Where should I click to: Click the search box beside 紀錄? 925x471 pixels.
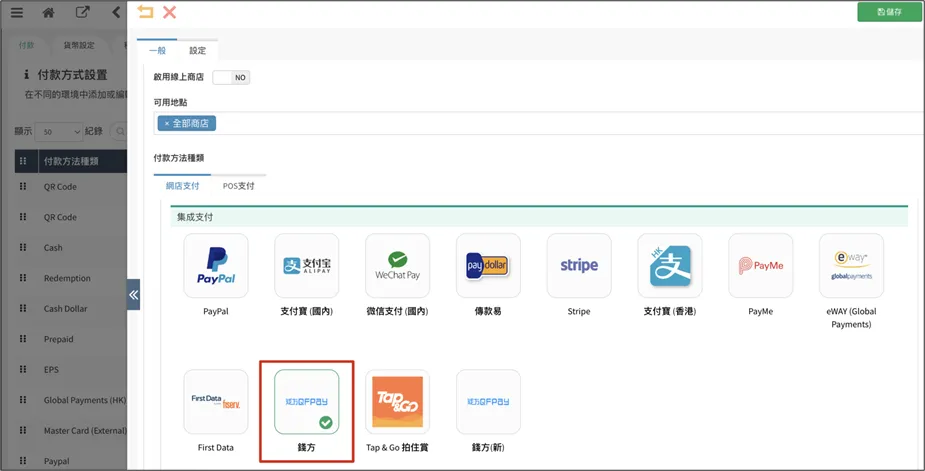pos(119,132)
